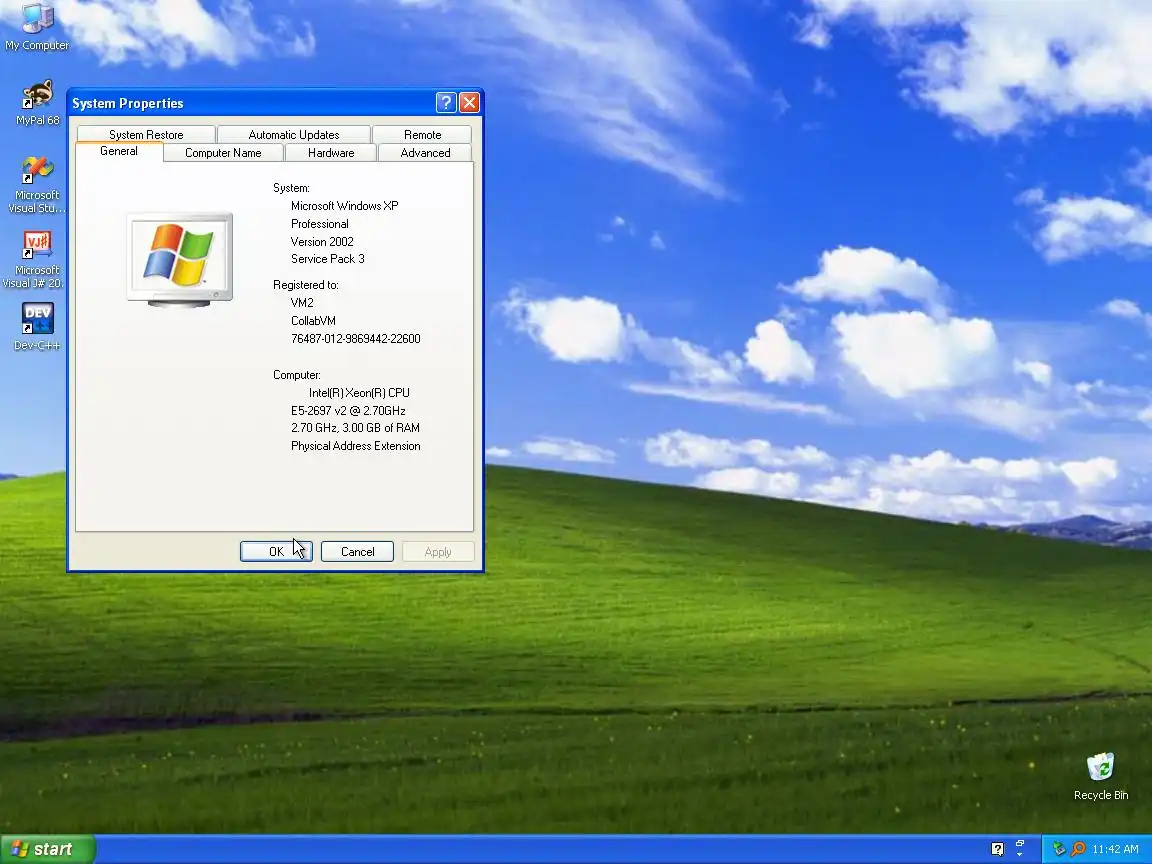Image resolution: width=1152 pixels, height=864 pixels.
Task: Click the Safely Remove Hardware tray icon
Action: point(1059,849)
